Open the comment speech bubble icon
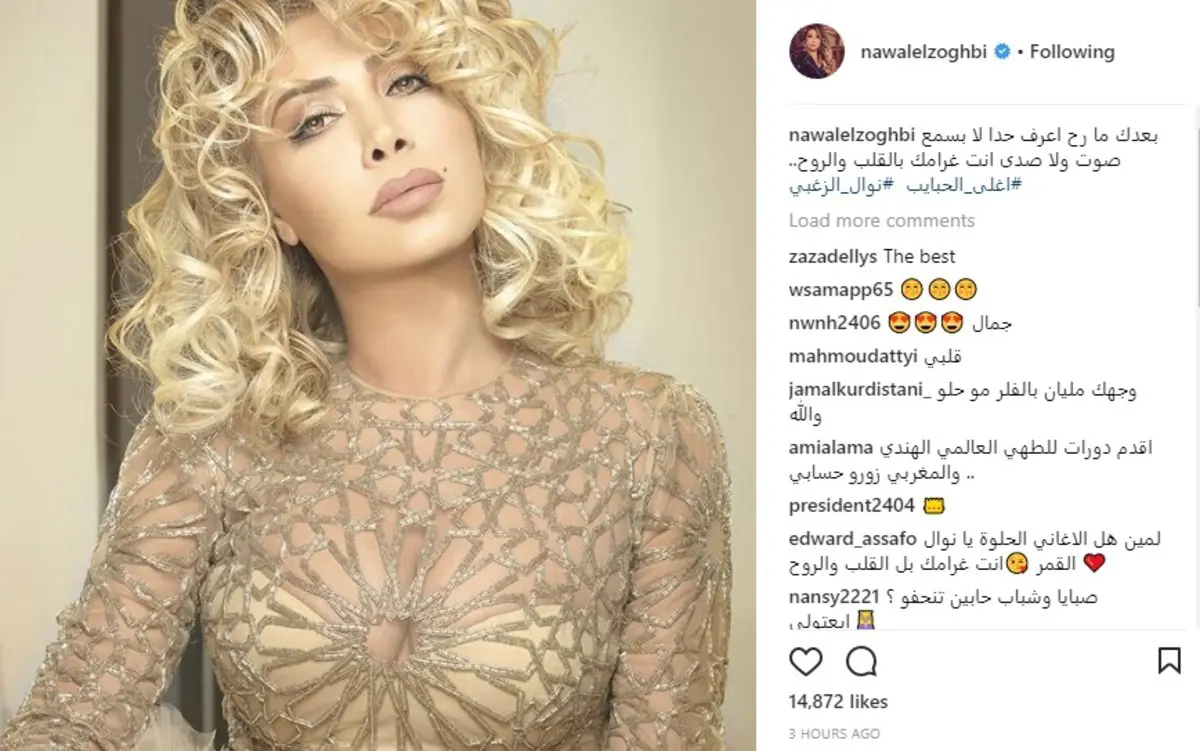 click(x=861, y=662)
